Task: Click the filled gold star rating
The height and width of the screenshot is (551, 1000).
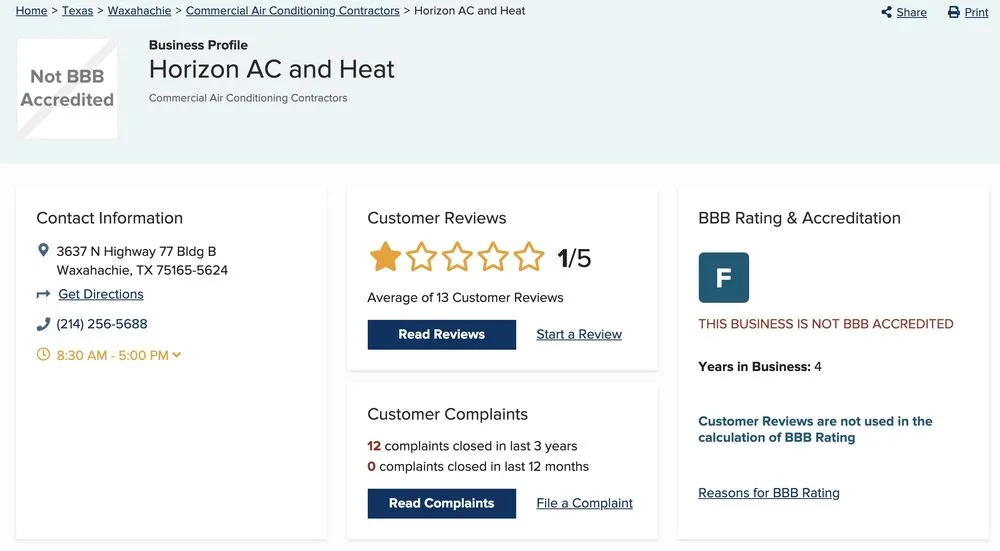Action: (385, 257)
